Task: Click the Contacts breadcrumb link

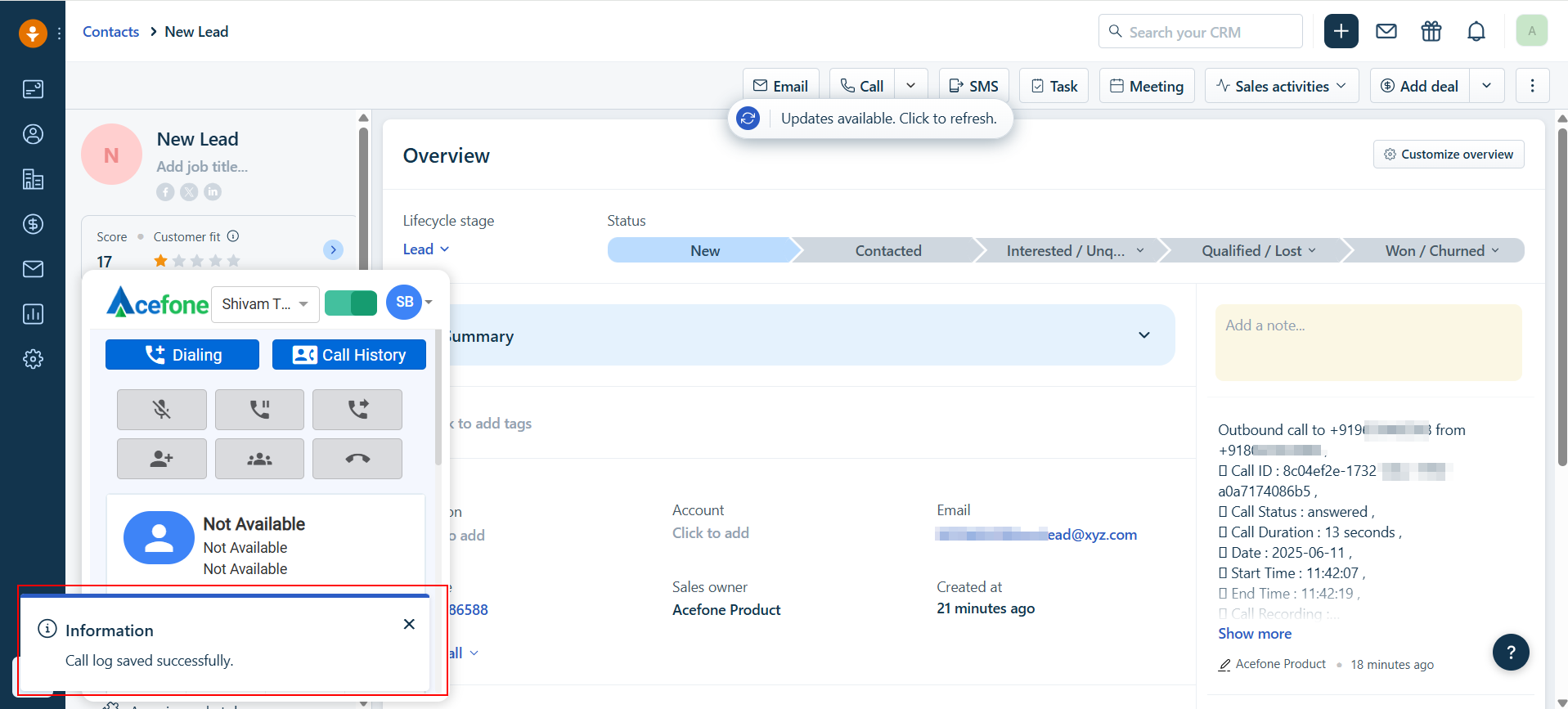Action: 111,32
